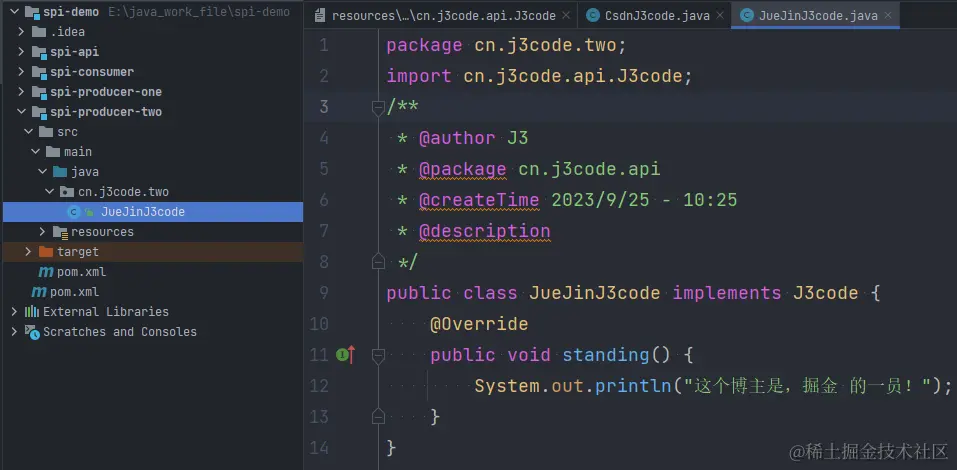This screenshot has width=957, height=470.
Task: Click the spi-producer-two module icon
Action: (39, 112)
